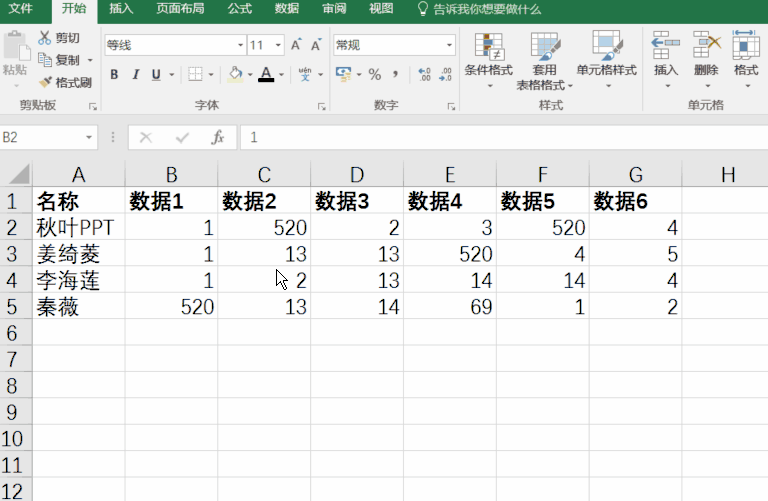Select cell containing 秋叶PPT
The image size is (768, 501).
point(78,227)
